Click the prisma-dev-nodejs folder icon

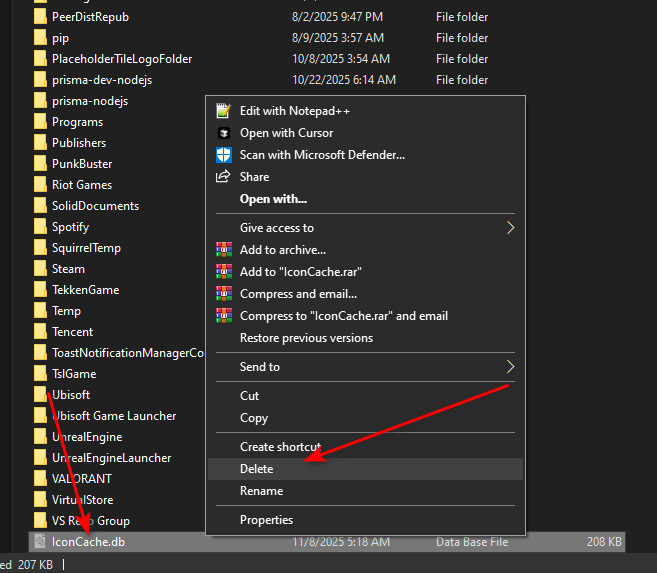pos(40,80)
